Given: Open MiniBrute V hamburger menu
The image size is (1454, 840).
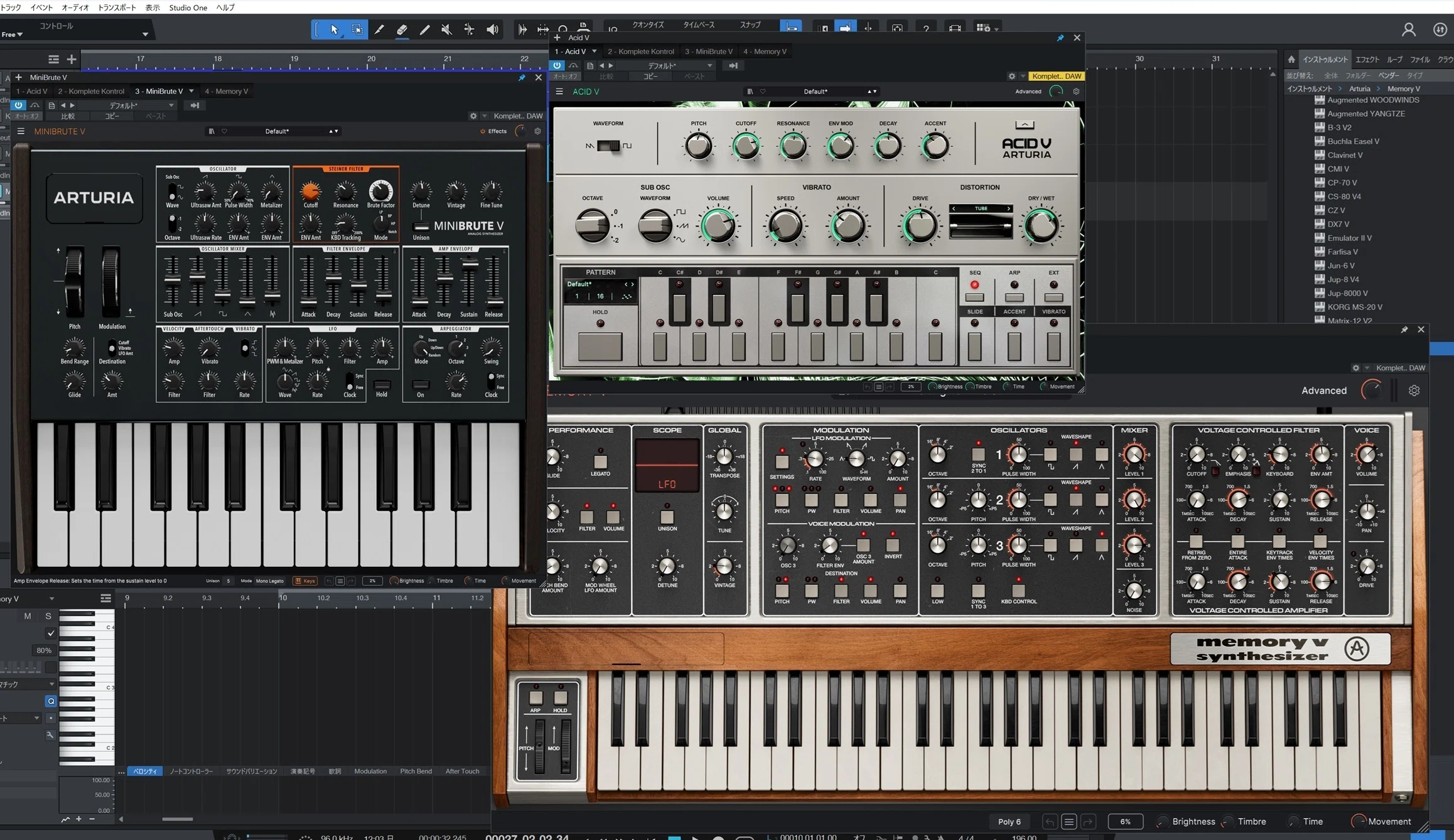Looking at the screenshot, I should point(21,131).
